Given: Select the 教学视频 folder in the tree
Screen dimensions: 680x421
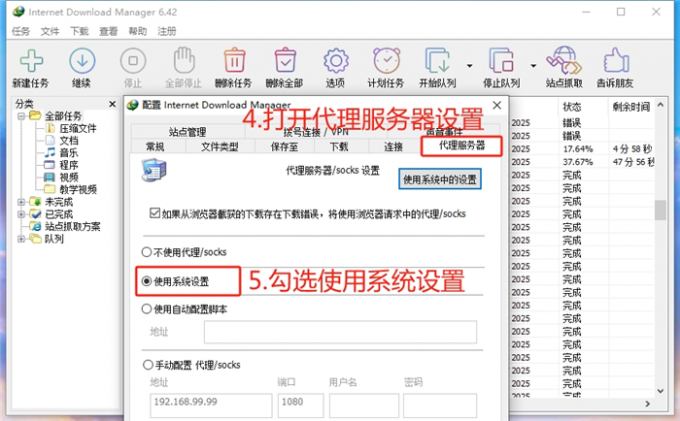Looking at the screenshot, I should coord(78,189).
